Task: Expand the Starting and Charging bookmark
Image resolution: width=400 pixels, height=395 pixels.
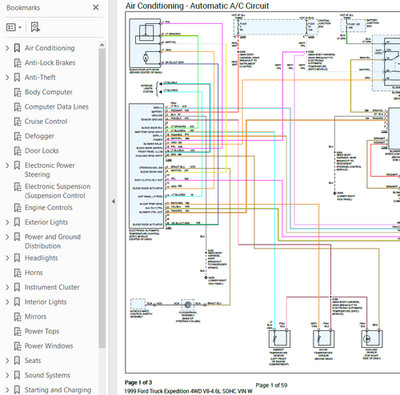Action: point(7,390)
